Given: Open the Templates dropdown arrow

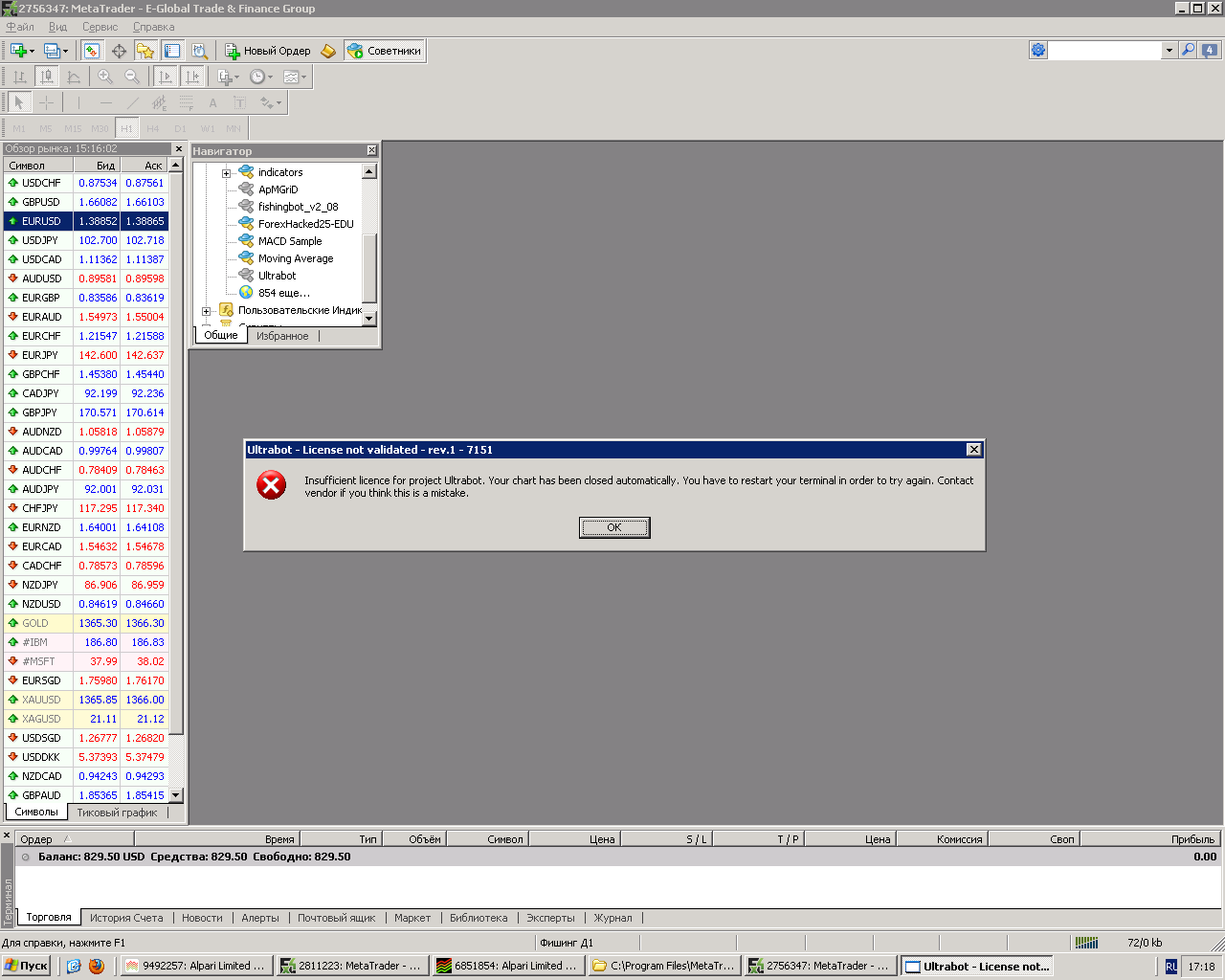Looking at the screenshot, I should pos(303,77).
